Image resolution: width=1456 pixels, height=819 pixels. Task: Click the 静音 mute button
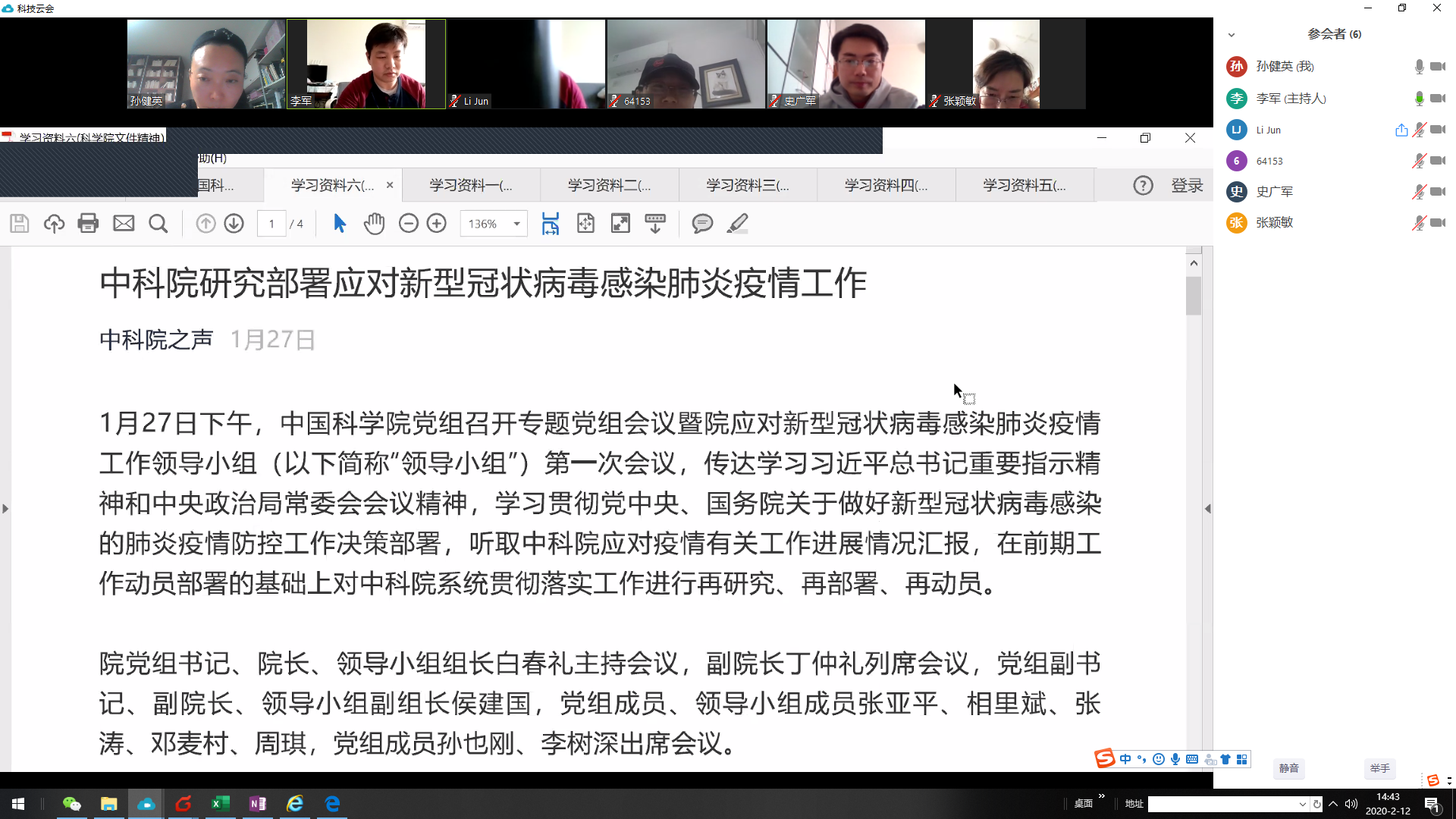coord(1288,768)
